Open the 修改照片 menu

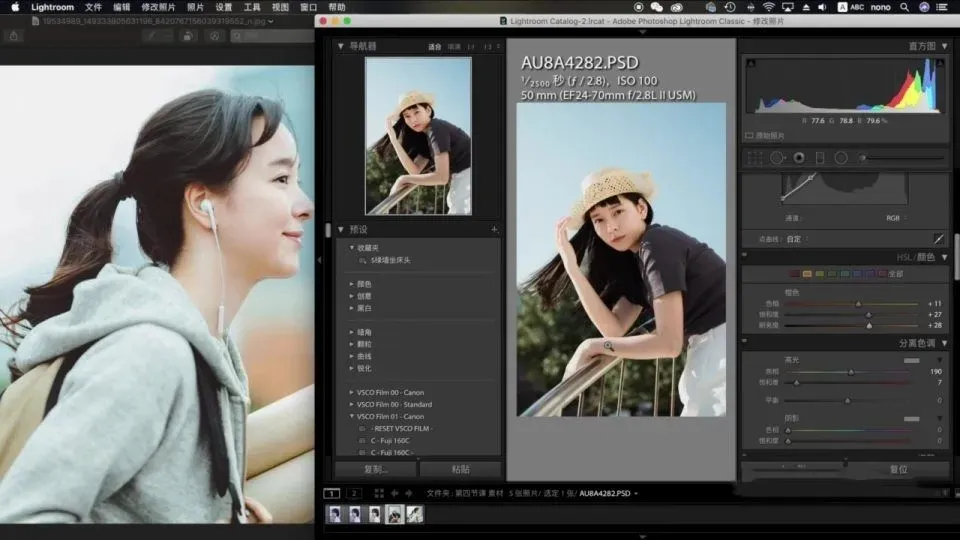(158, 7)
